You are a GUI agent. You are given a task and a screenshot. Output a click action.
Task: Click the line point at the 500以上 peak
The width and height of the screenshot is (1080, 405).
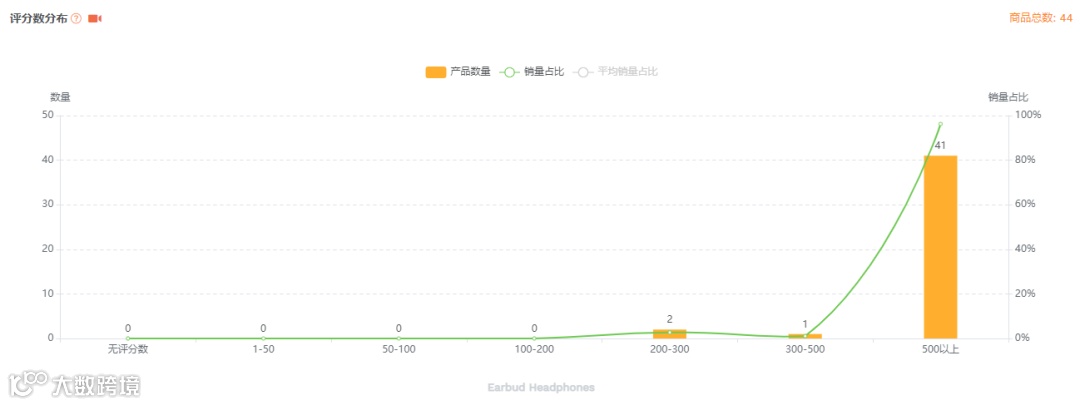pos(940,124)
